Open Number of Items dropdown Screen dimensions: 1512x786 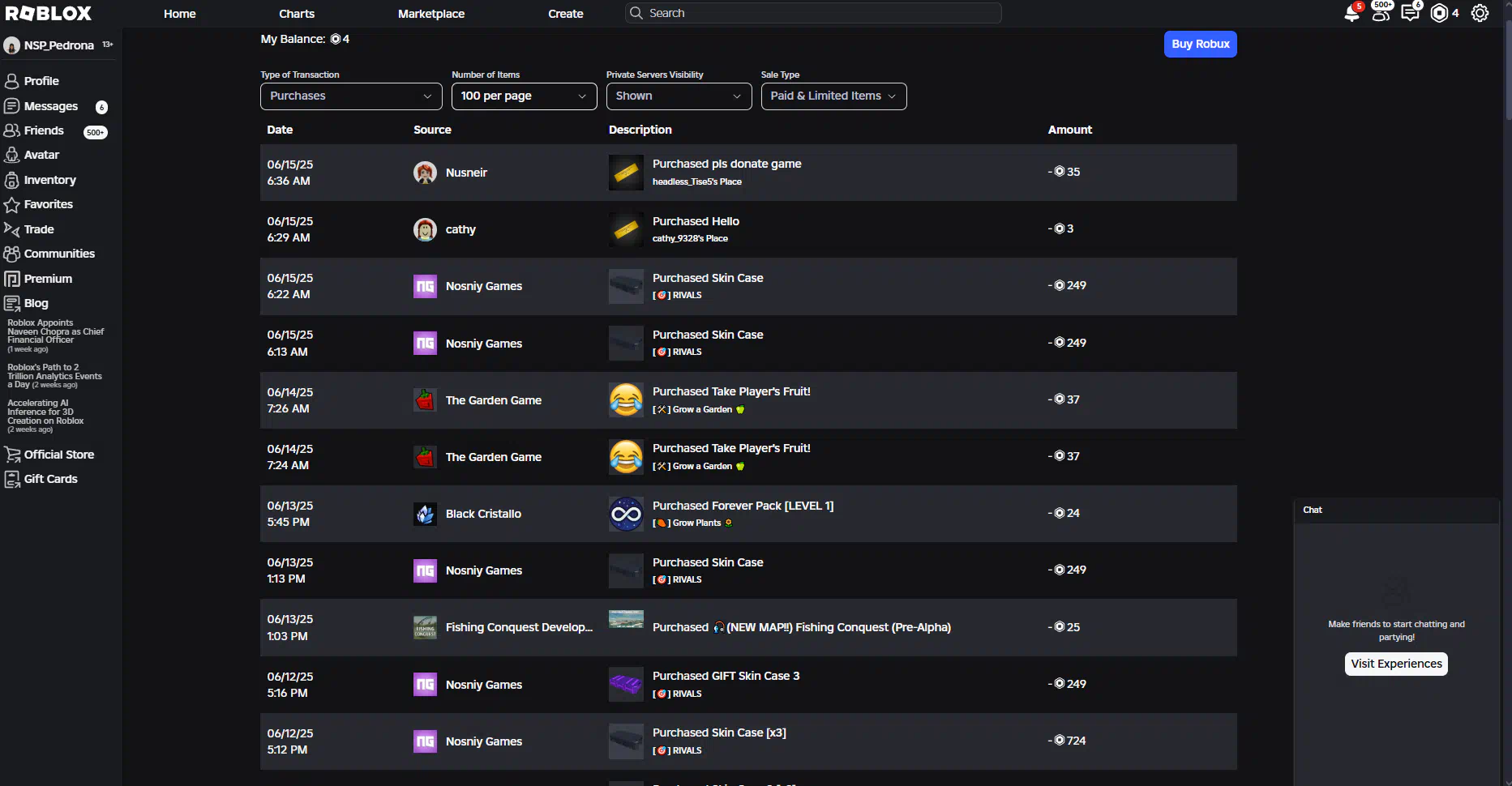pos(524,96)
